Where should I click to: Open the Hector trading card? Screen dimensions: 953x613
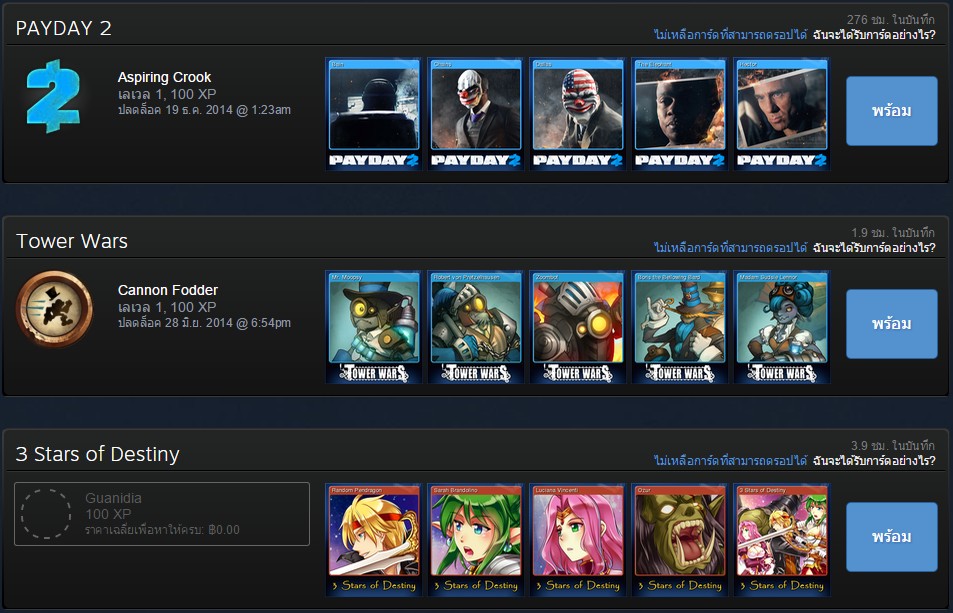click(782, 114)
